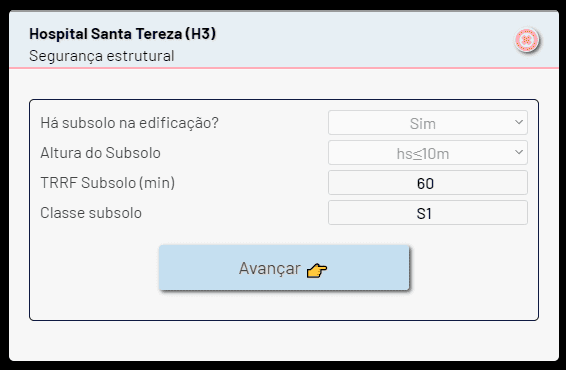
Task: Click the Avançar button
Action: 284,267
